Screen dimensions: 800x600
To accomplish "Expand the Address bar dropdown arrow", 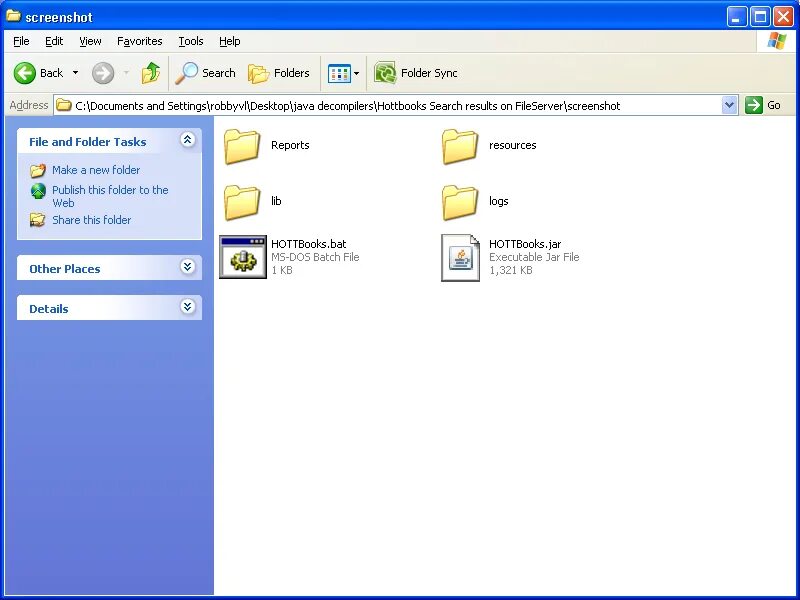I will pos(730,106).
